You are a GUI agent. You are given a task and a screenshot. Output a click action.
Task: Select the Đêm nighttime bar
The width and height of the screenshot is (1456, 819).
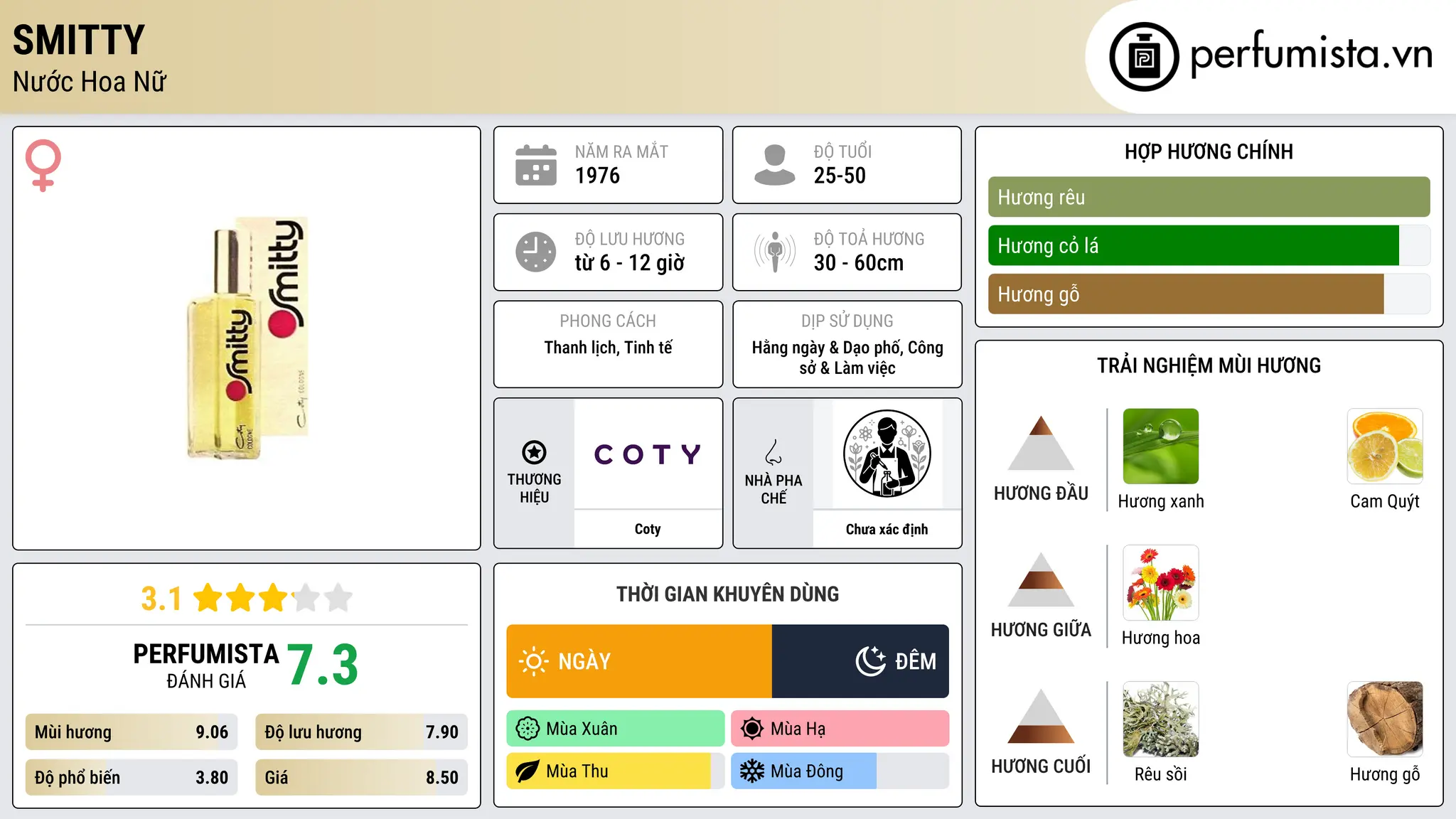(x=860, y=661)
